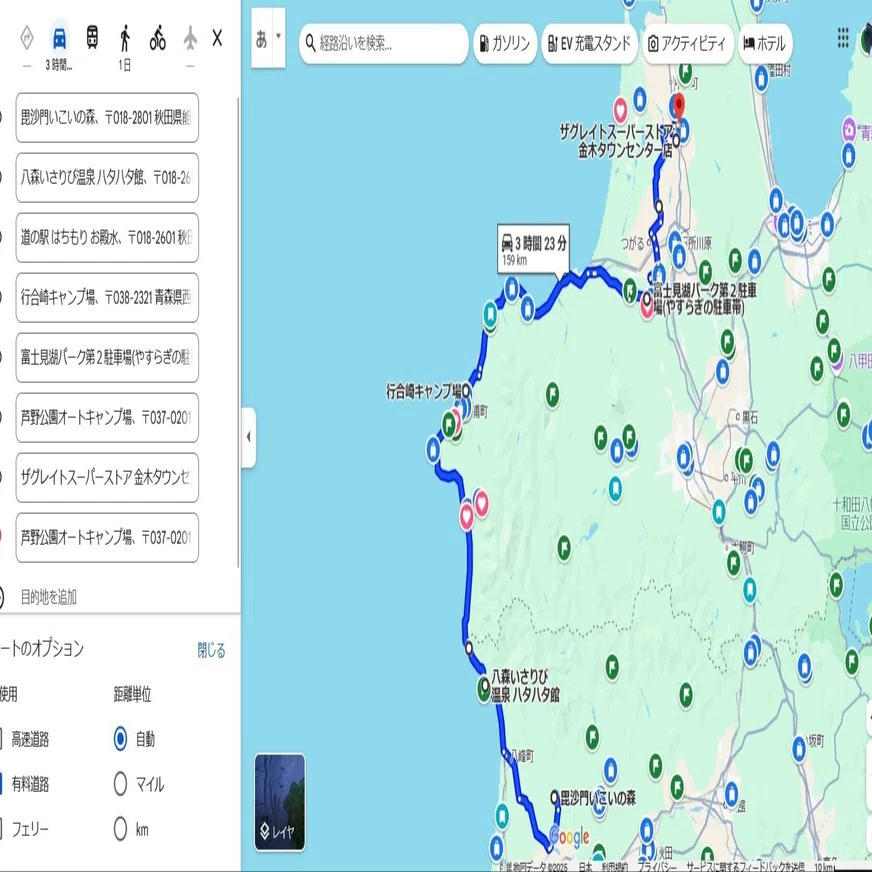Click the 3時間 driving time label
Image resolution: width=872 pixels, height=872 pixels.
(59, 65)
